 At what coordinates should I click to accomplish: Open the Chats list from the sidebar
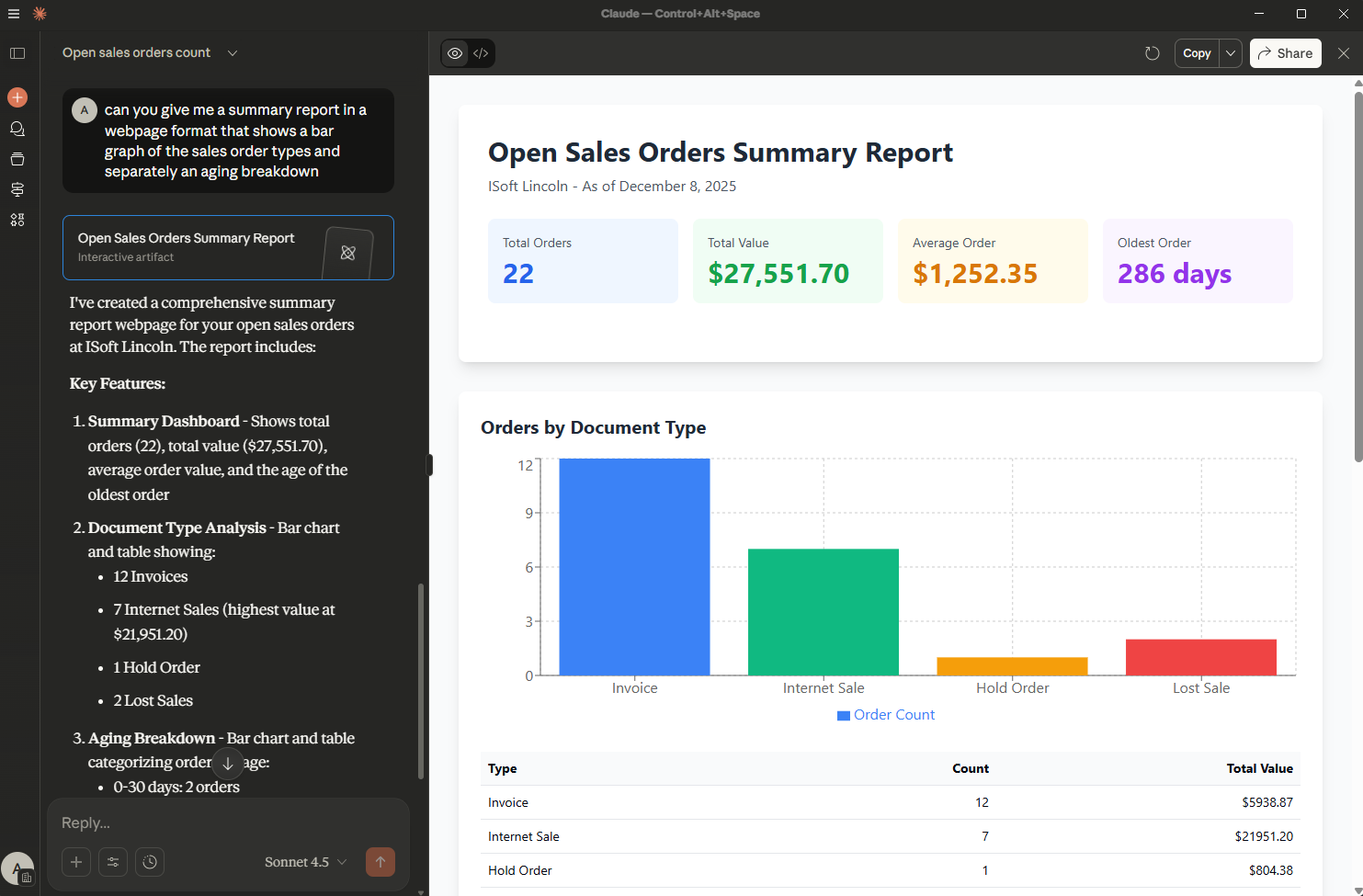pyautogui.click(x=17, y=129)
